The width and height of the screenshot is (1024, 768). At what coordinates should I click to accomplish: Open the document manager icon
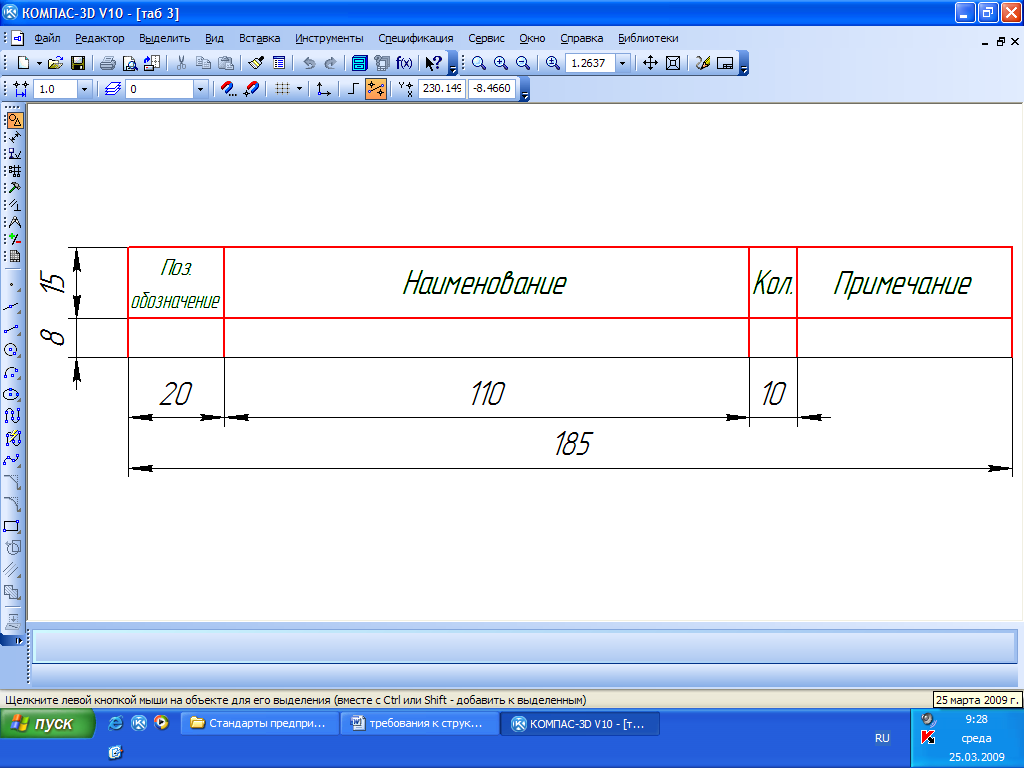359,63
